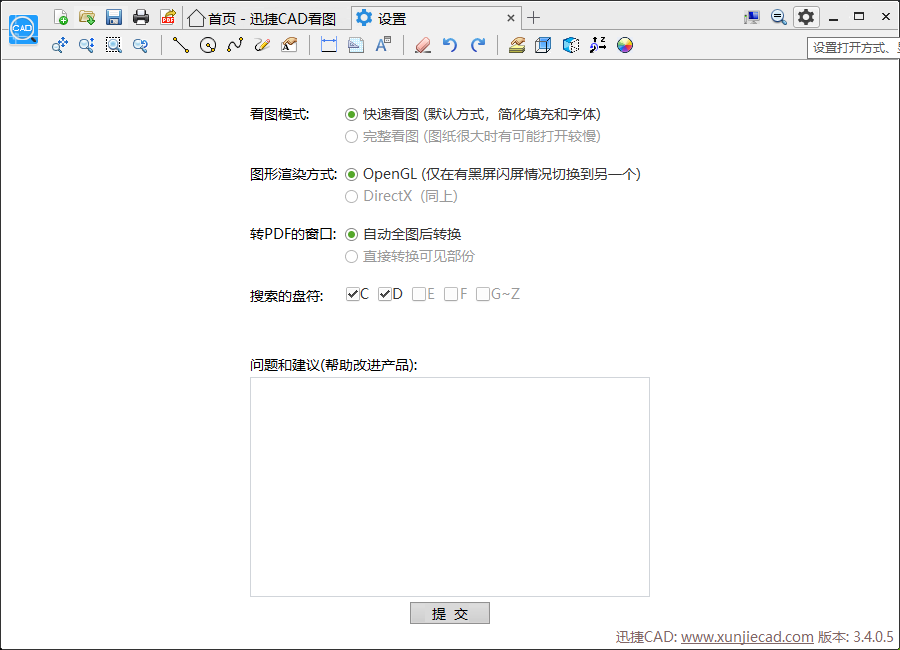The width and height of the screenshot is (900, 650).
Task: Select the dimension measure tool
Action: [329, 45]
